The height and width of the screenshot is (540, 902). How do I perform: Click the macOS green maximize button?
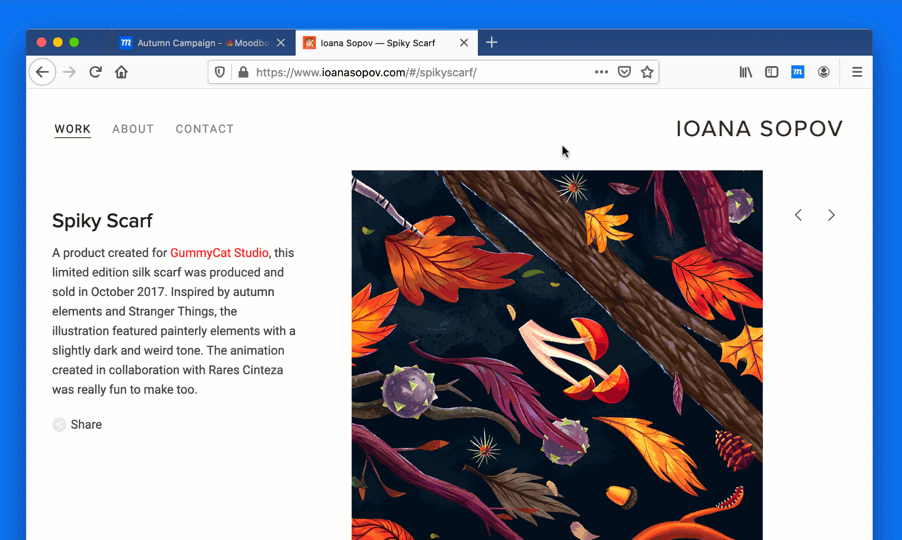coord(74,42)
